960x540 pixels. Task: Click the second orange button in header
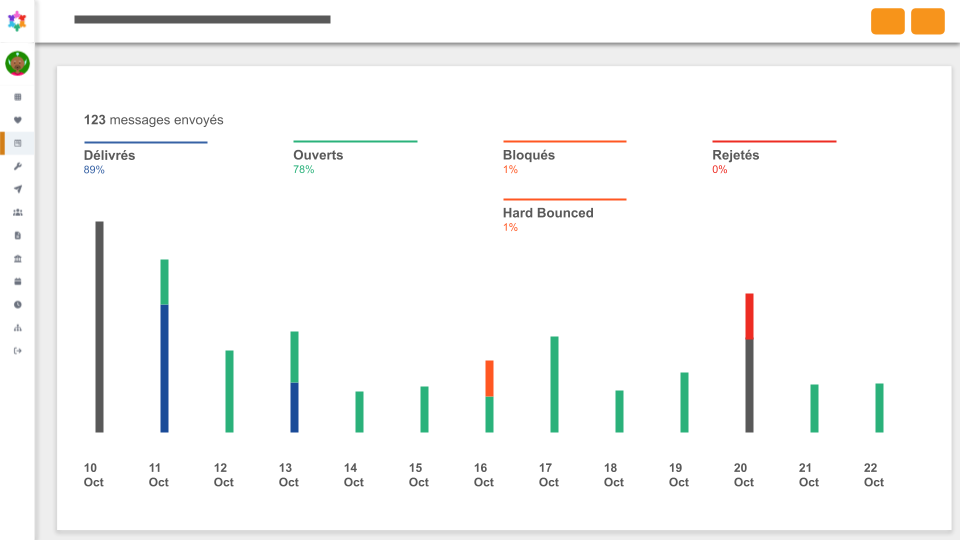coord(928,21)
